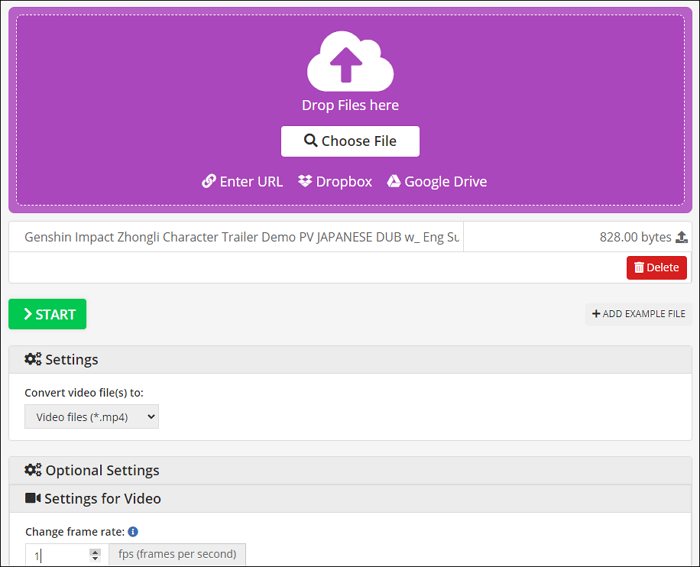Increase frame rate with up arrow
Image resolution: width=700 pixels, height=567 pixels.
coord(95,551)
